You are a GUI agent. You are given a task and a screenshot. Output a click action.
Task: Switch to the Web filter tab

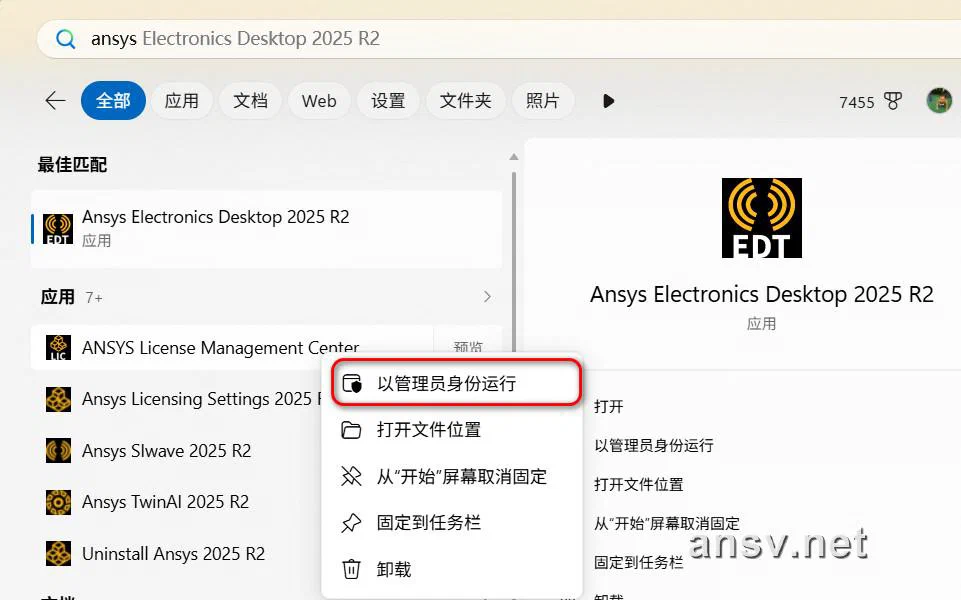pyautogui.click(x=319, y=101)
